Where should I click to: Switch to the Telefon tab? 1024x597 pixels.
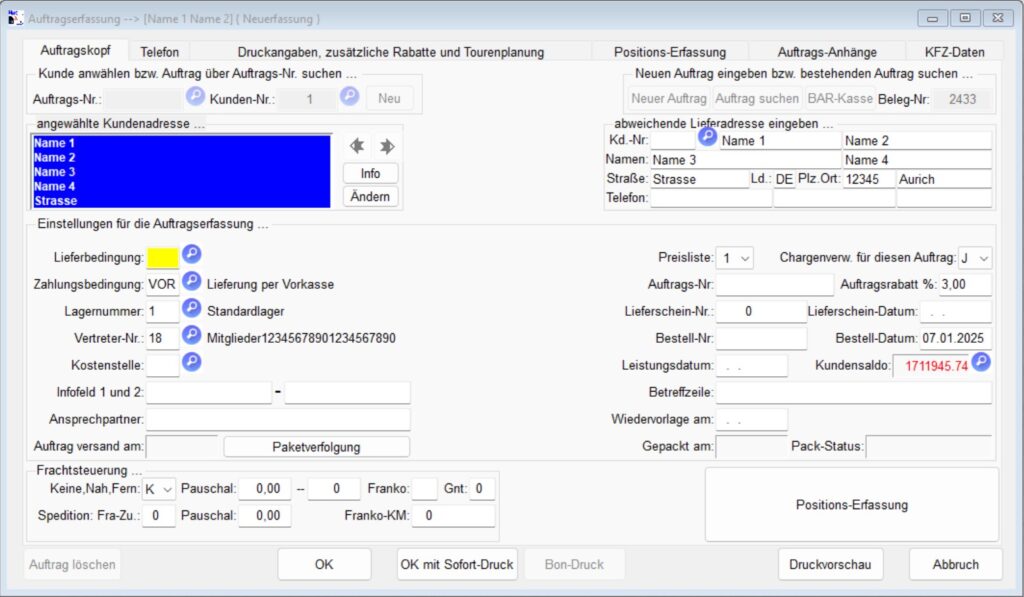160,52
